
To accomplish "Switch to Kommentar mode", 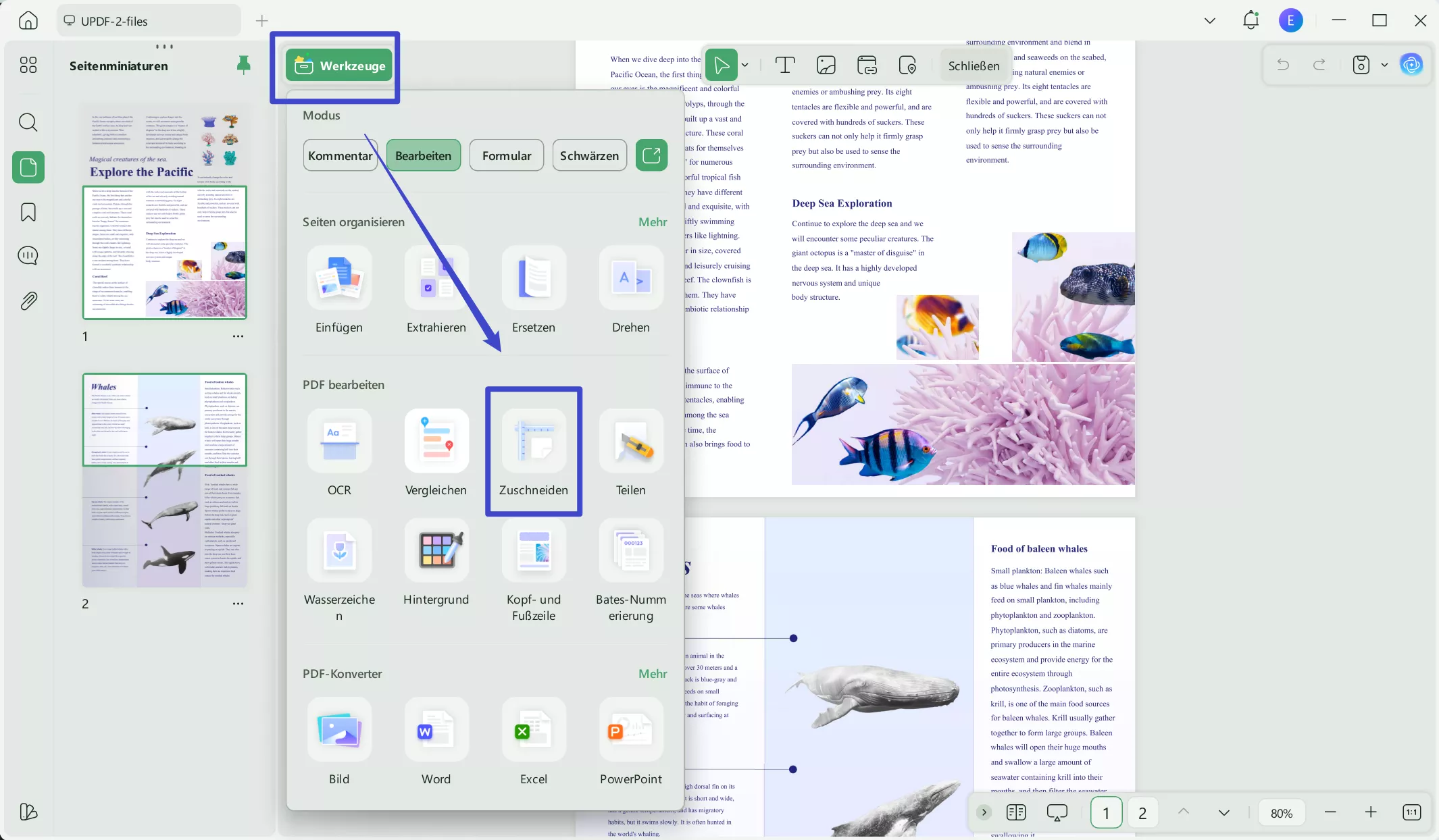I will click(340, 155).
